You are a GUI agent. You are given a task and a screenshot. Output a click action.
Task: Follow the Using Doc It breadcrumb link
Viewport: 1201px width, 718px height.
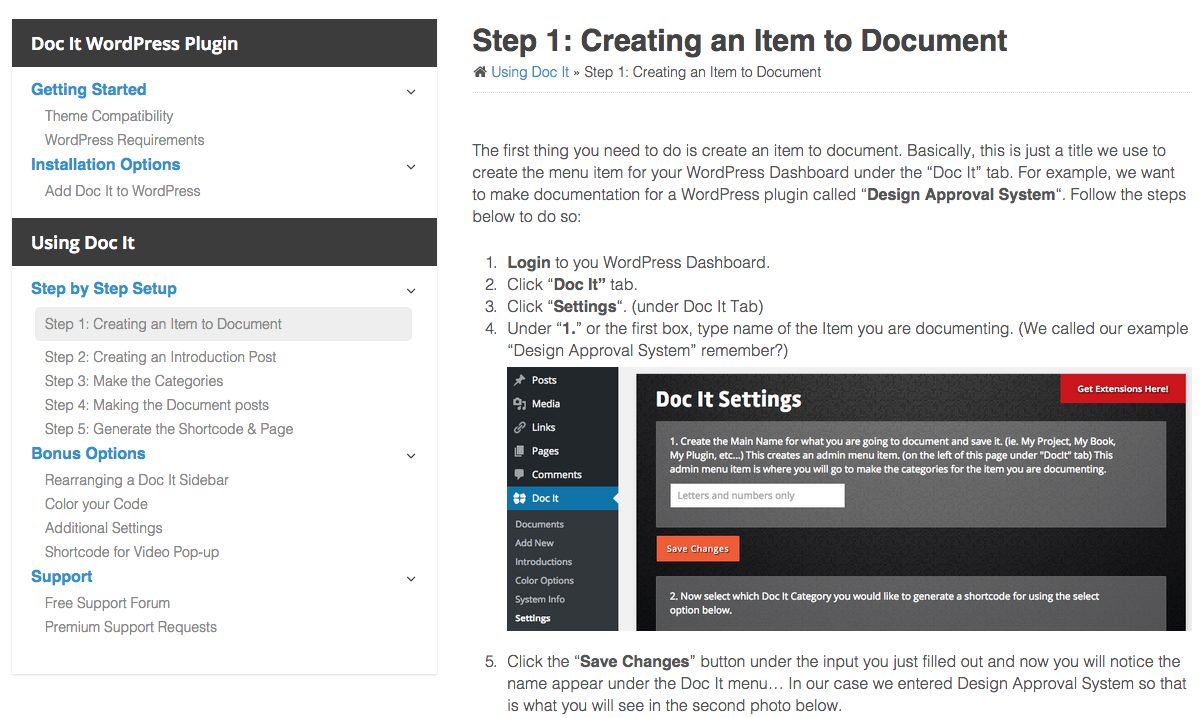point(530,72)
